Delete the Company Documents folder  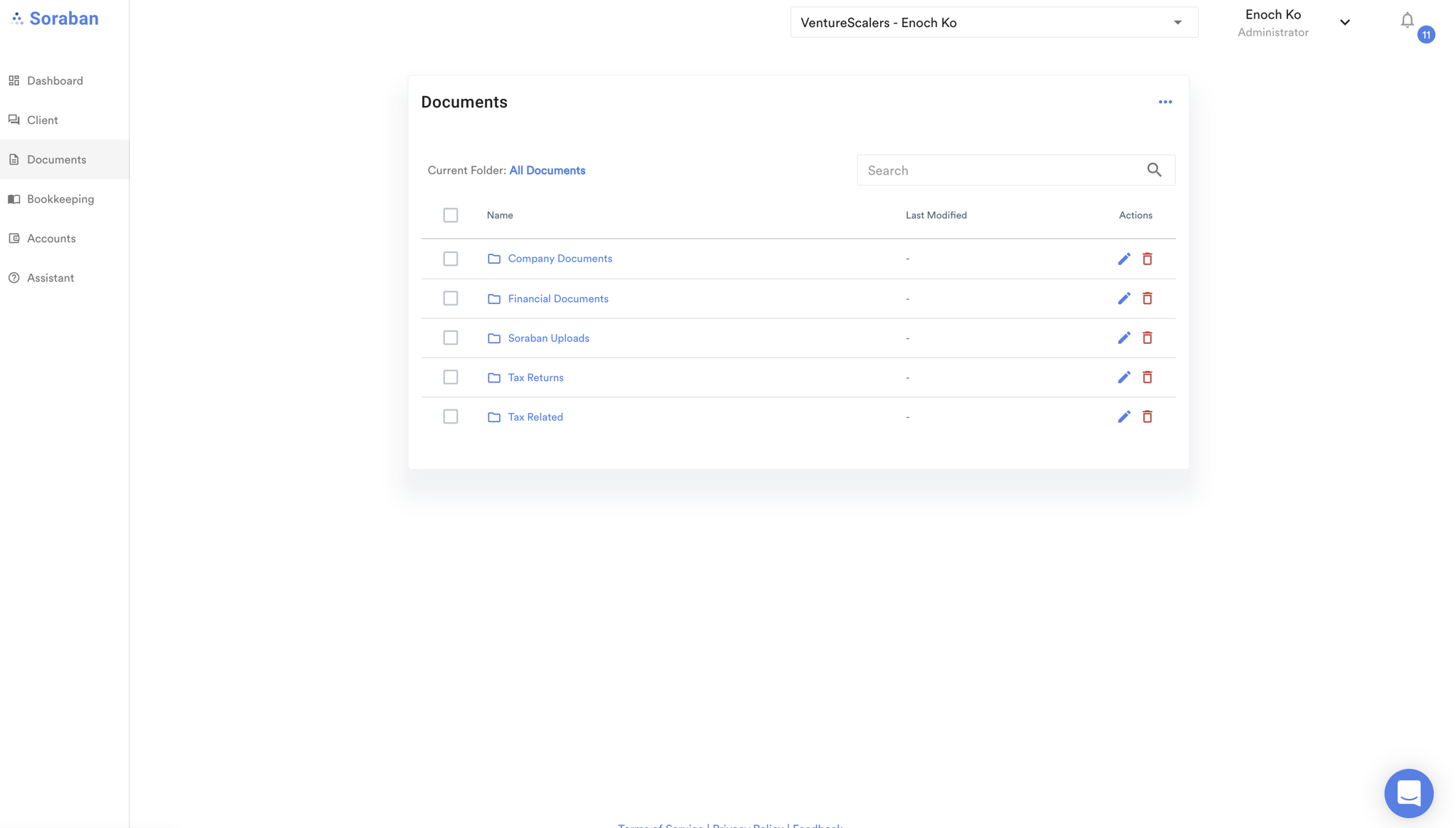tap(1147, 259)
